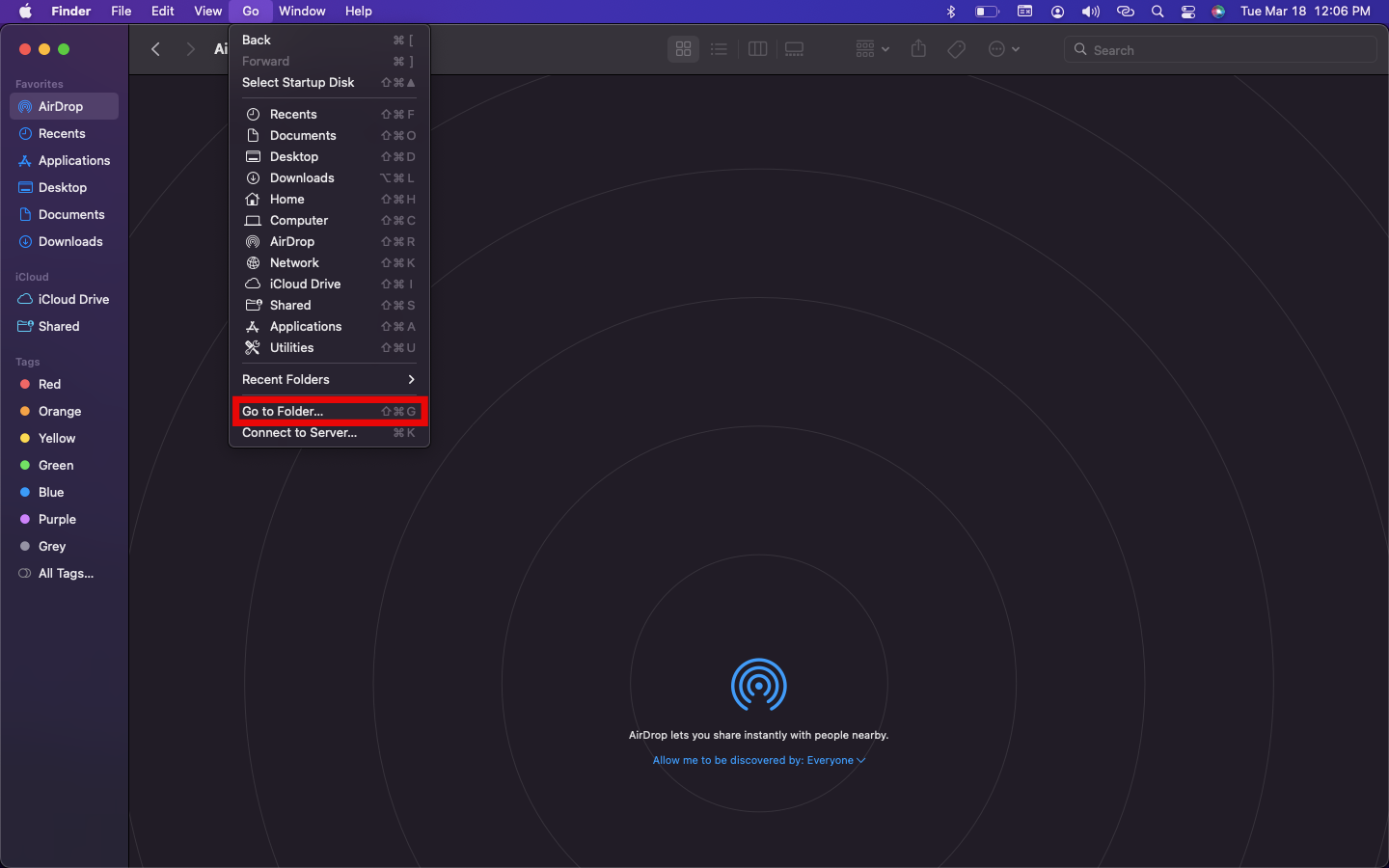Choose Downloads from the Go menu
The image size is (1389, 868).
329,177
